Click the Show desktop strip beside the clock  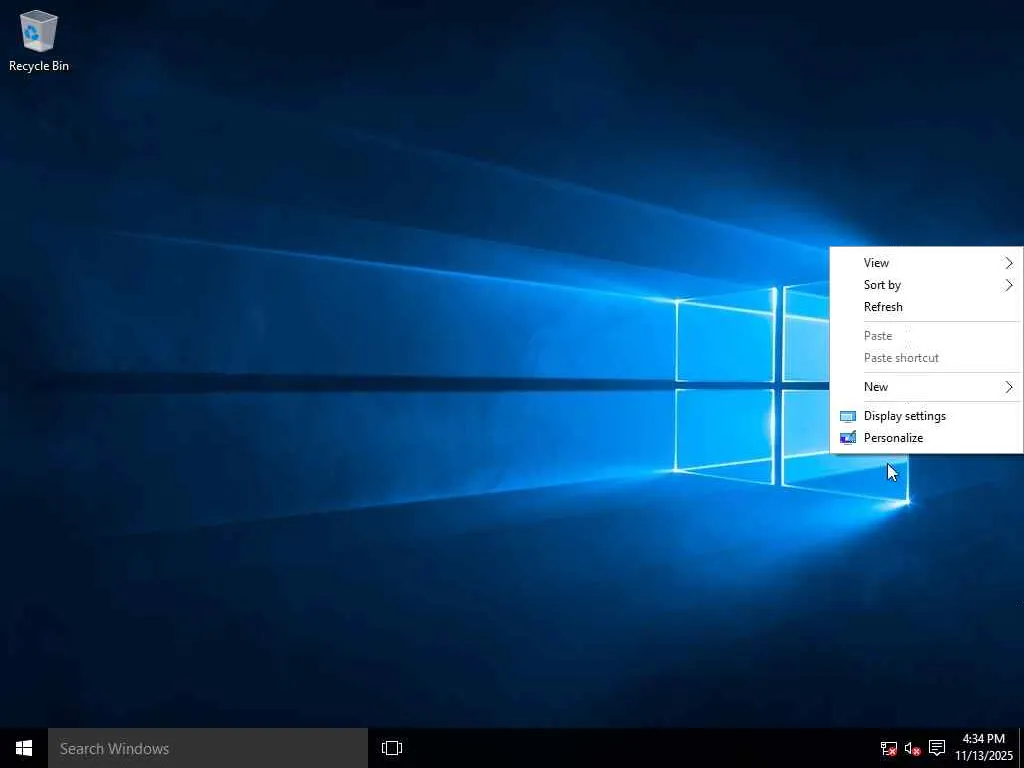click(x=1021, y=748)
